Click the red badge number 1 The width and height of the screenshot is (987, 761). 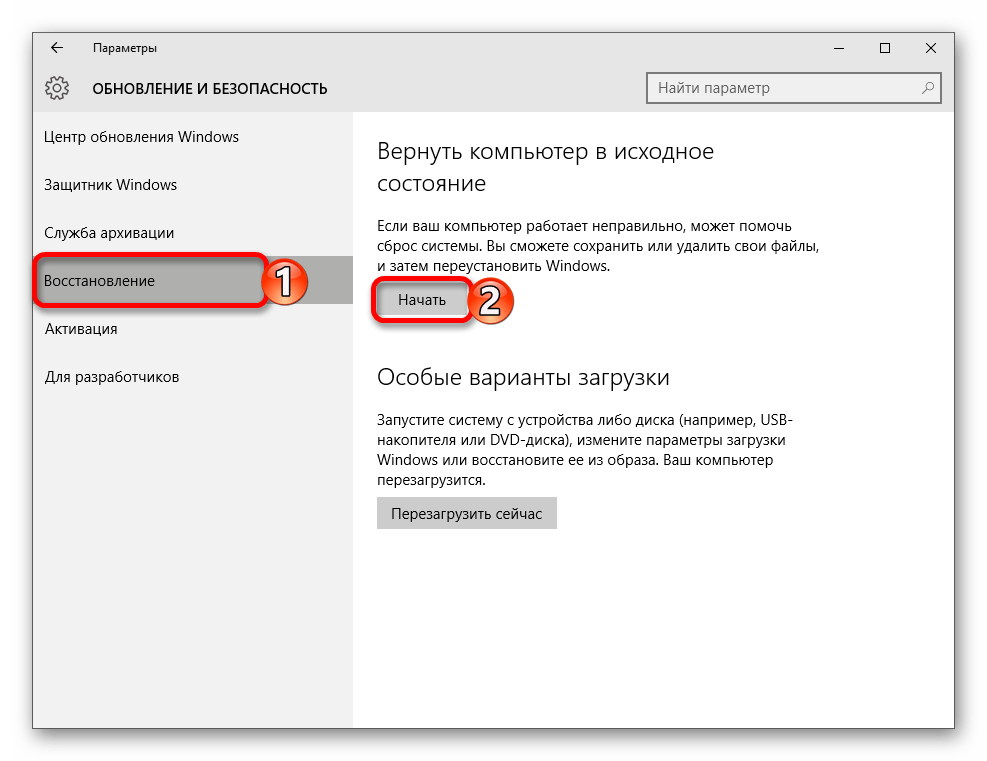[x=284, y=283]
